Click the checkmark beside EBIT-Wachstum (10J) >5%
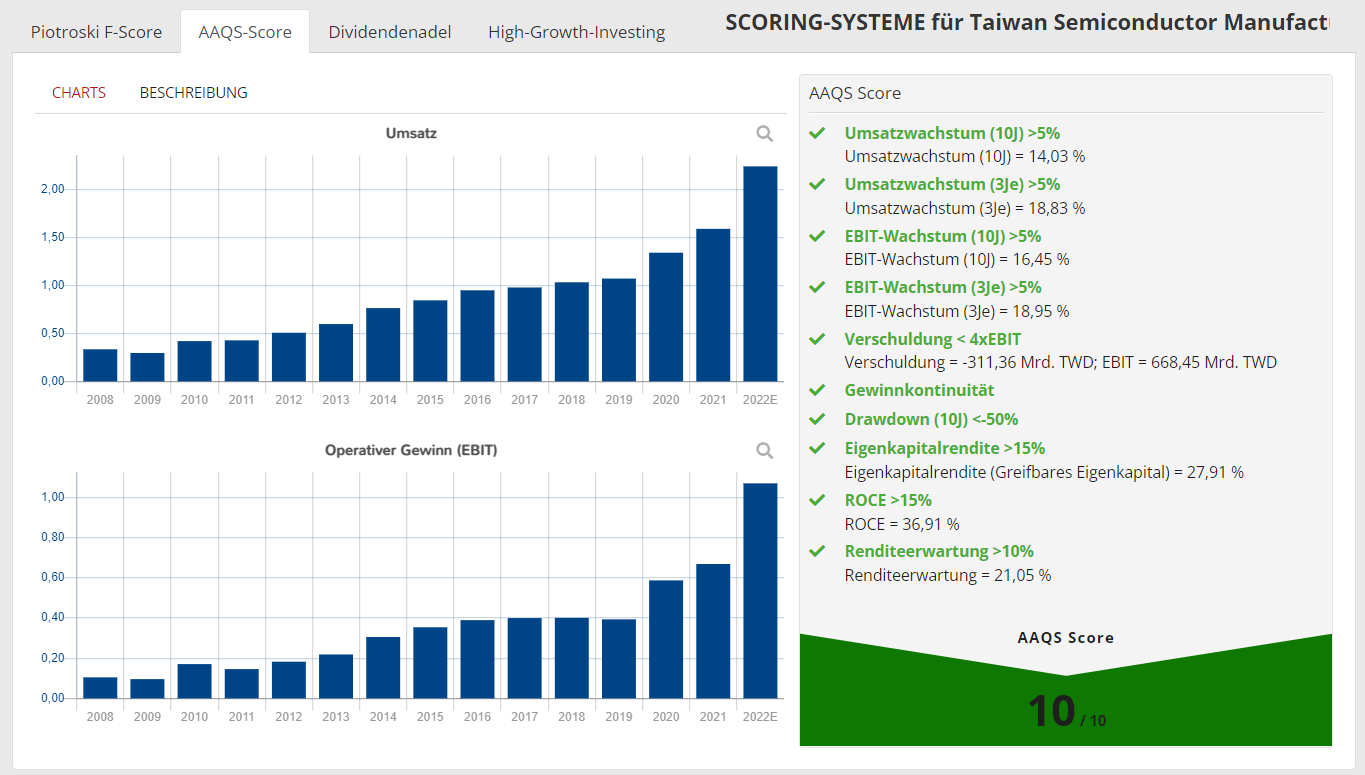This screenshot has height=775, width=1365. 817,236
